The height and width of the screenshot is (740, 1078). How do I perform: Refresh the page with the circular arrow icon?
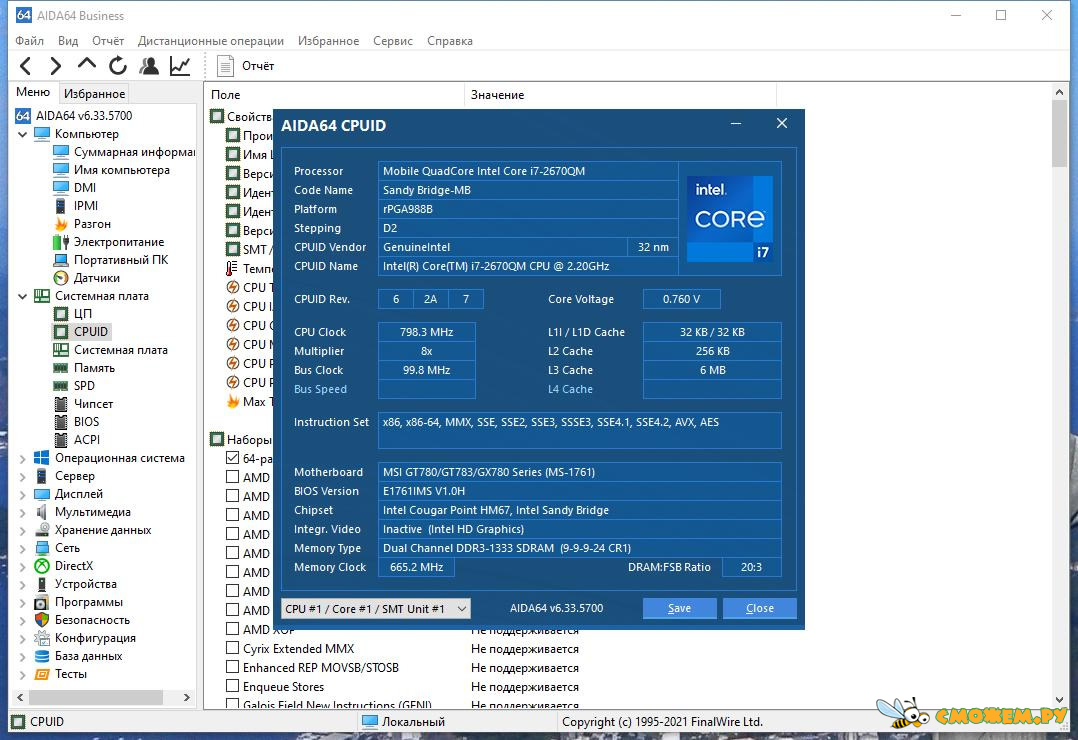tap(118, 66)
